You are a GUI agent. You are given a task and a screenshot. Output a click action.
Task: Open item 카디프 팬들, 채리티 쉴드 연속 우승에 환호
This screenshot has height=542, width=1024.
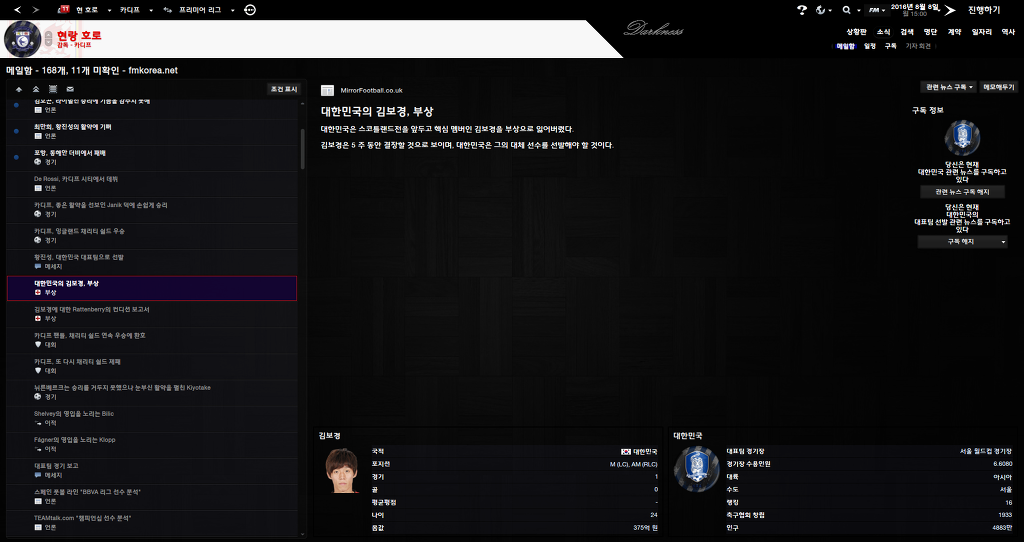(x=152, y=340)
